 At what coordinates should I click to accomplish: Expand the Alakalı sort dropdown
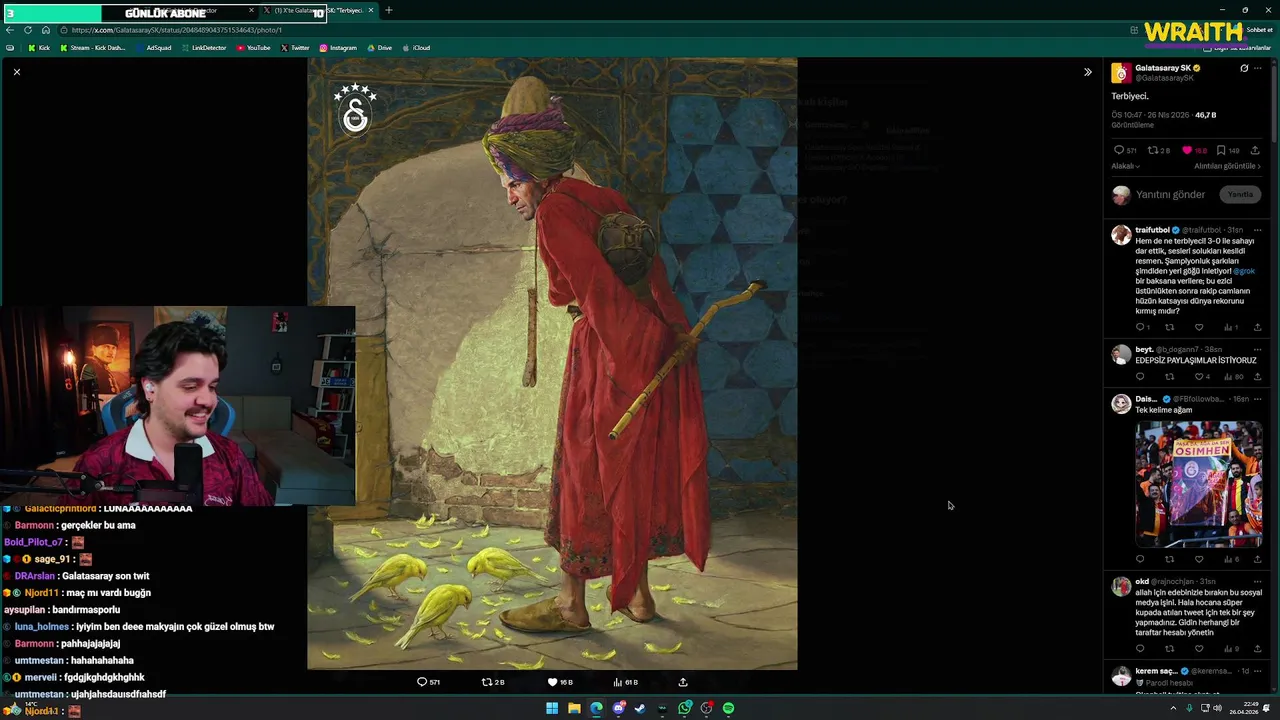click(x=1126, y=166)
